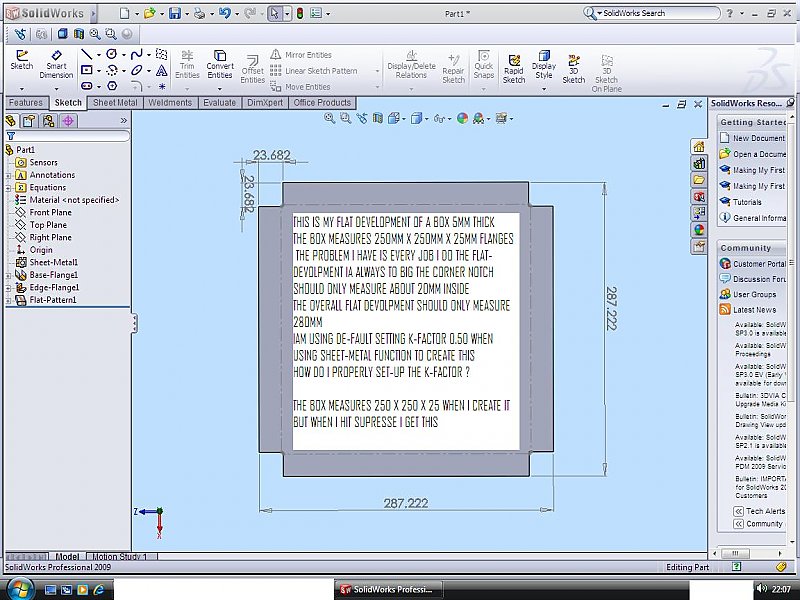Screen dimensions: 800x600
Task: Open Design Library task pane icon
Action: click(x=699, y=164)
